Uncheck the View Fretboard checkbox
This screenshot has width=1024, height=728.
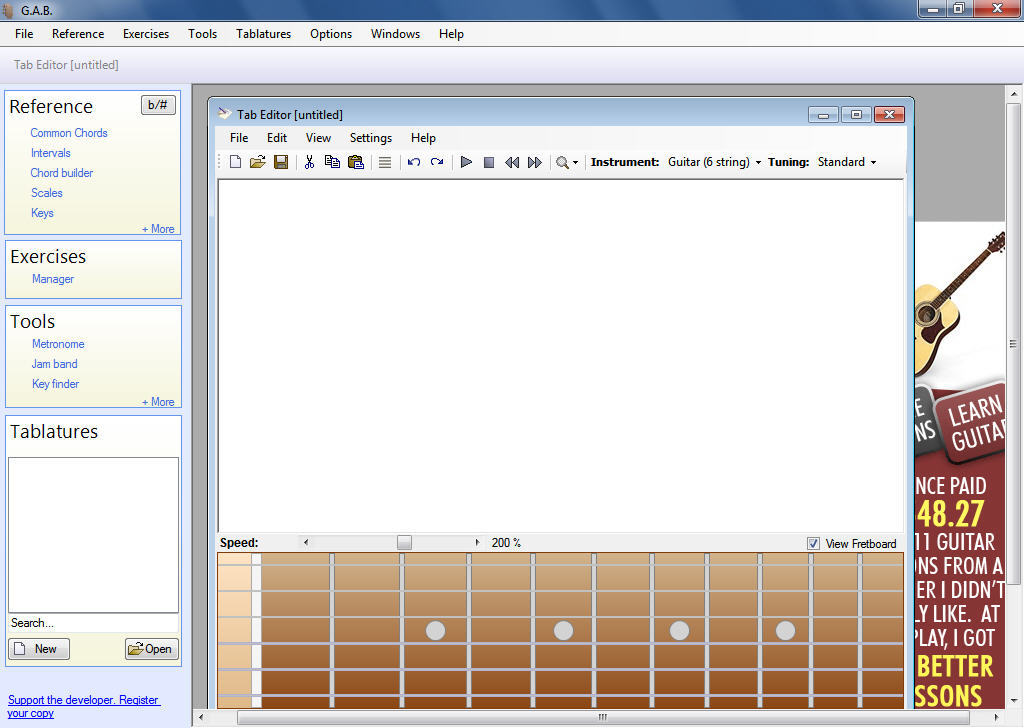click(x=813, y=543)
